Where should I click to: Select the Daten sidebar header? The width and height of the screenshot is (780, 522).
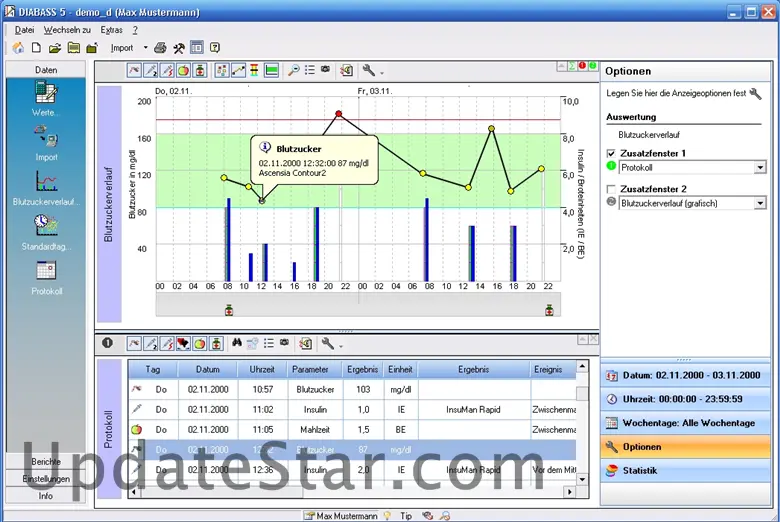pos(46,70)
